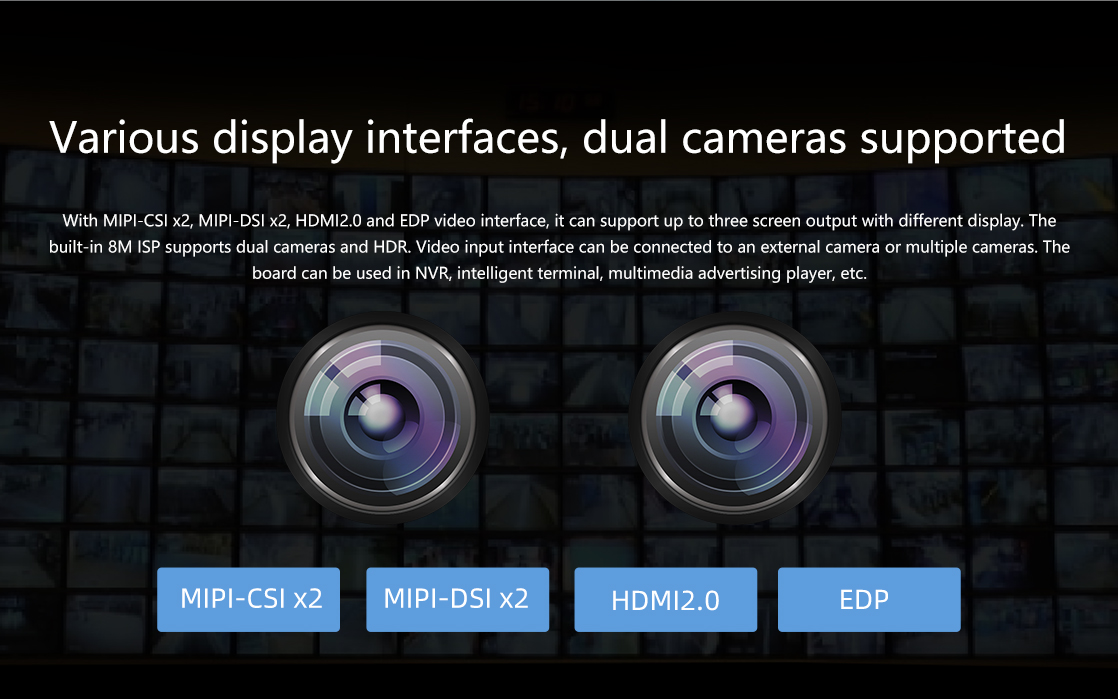Click the left camera lens image
This screenshot has height=699, width=1118.
383,417
